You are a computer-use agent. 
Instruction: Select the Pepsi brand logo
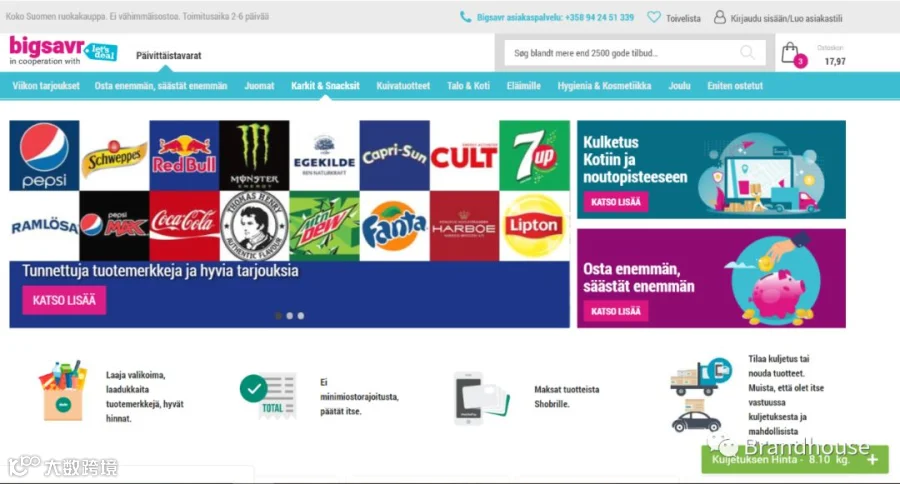click(x=44, y=156)
